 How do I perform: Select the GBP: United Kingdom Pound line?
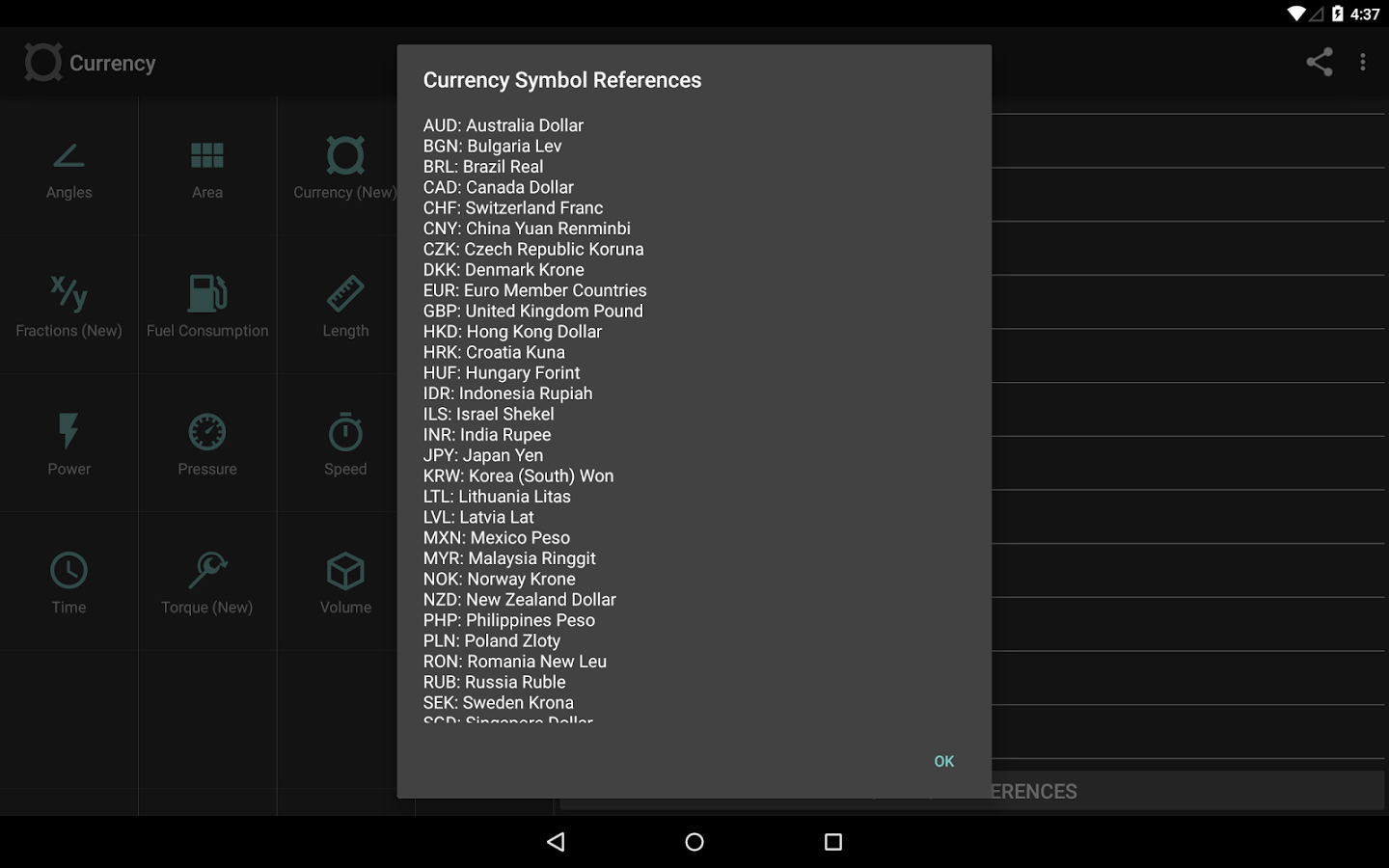pos(533,311)
